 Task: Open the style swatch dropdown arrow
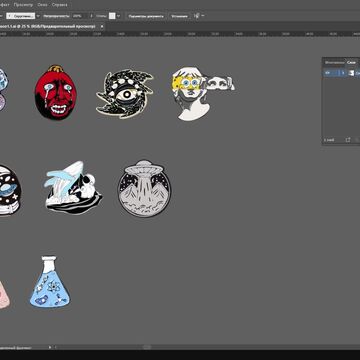(x=119, y=16)
